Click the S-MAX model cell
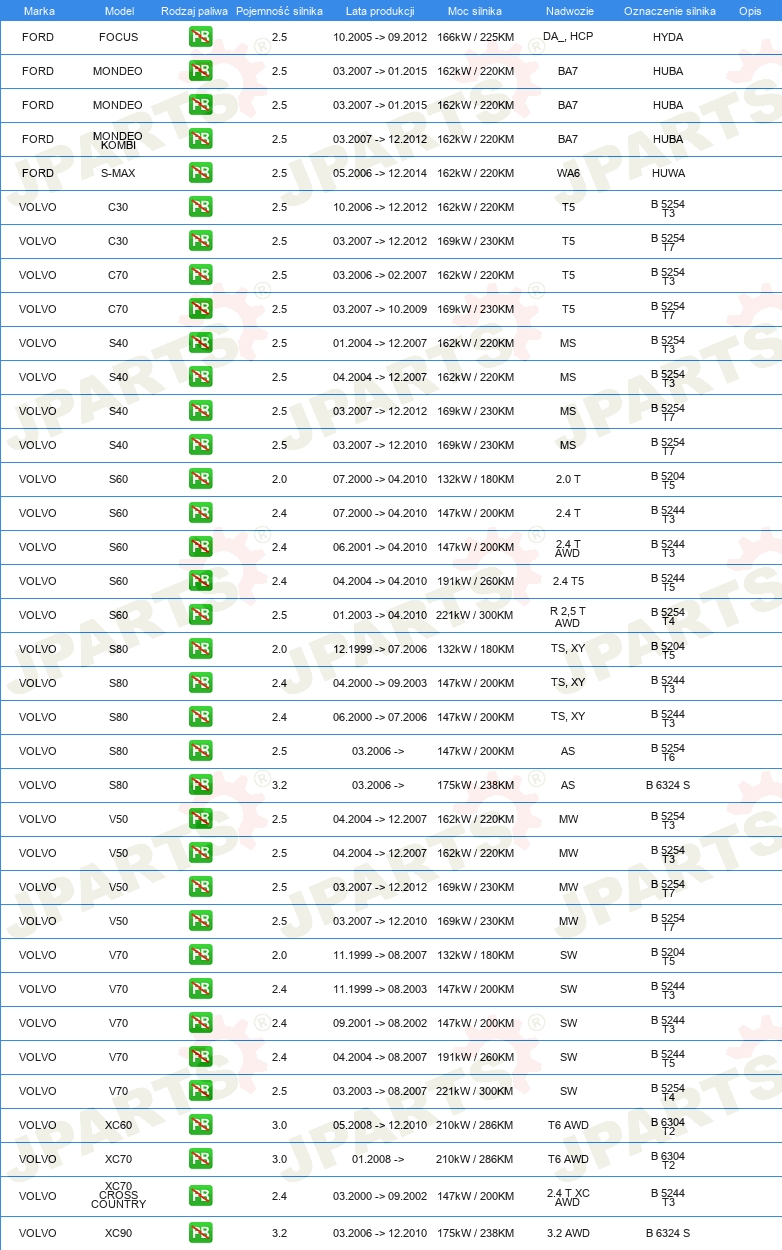Screen dimensions: 782x1250 click(119, 173)
